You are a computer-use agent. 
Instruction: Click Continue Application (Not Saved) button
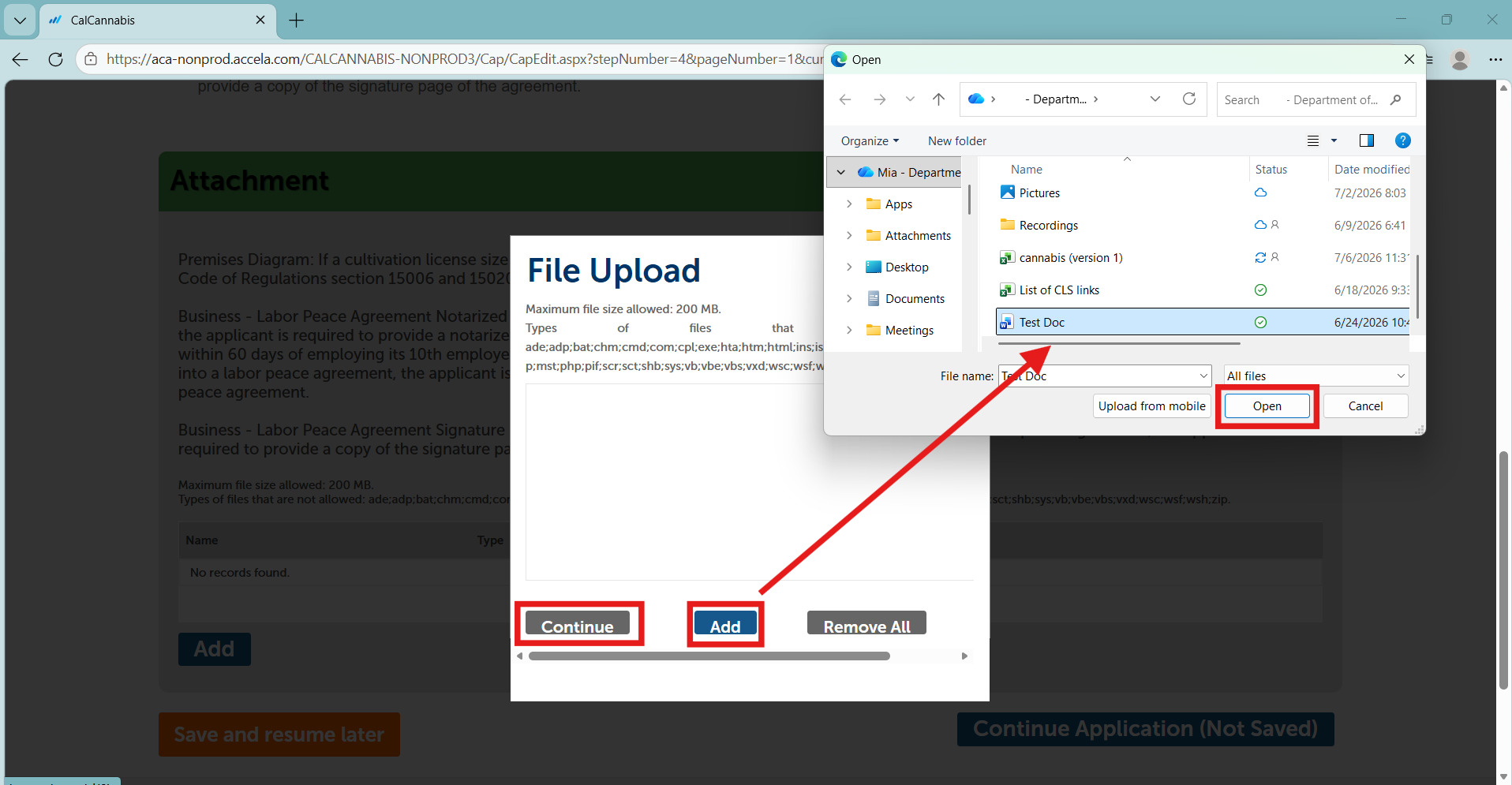(x=1145, y=729)
